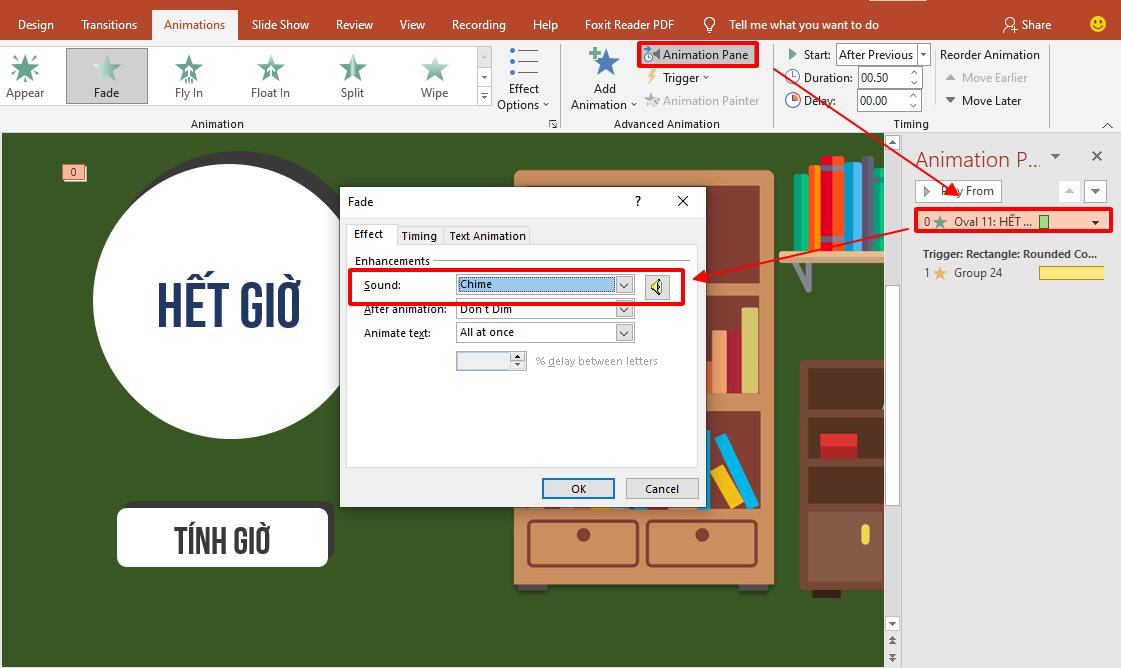Screen dimensions: 1121x668
Task: Click Play From in the Animation Pane
Action: (x=957, y=191)
